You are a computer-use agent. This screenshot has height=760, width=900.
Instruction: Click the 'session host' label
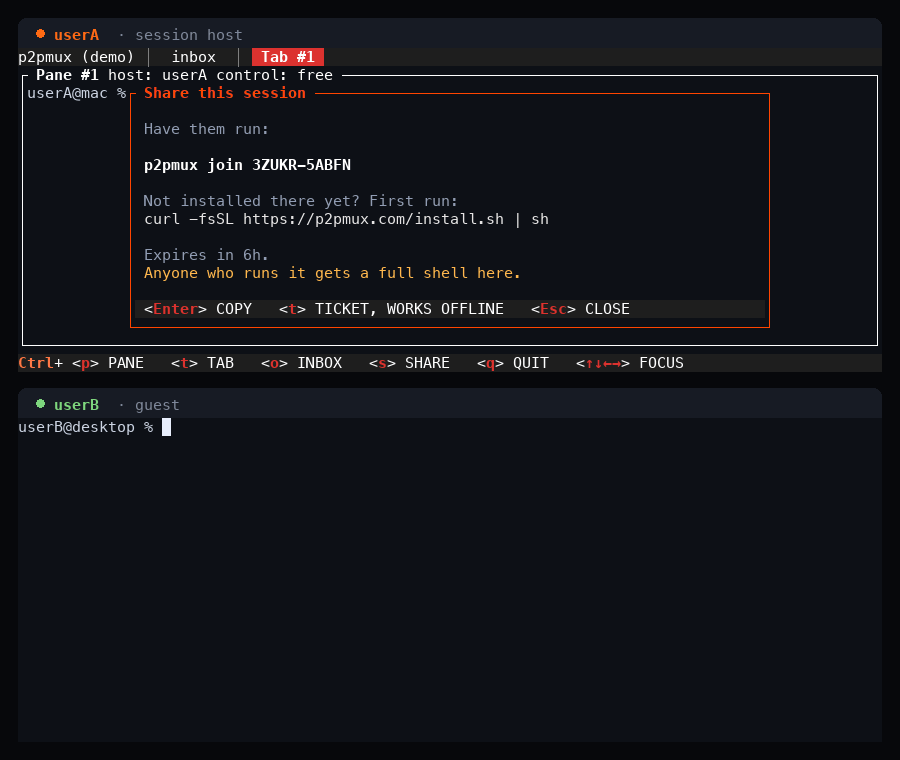(x=189, y=35)
